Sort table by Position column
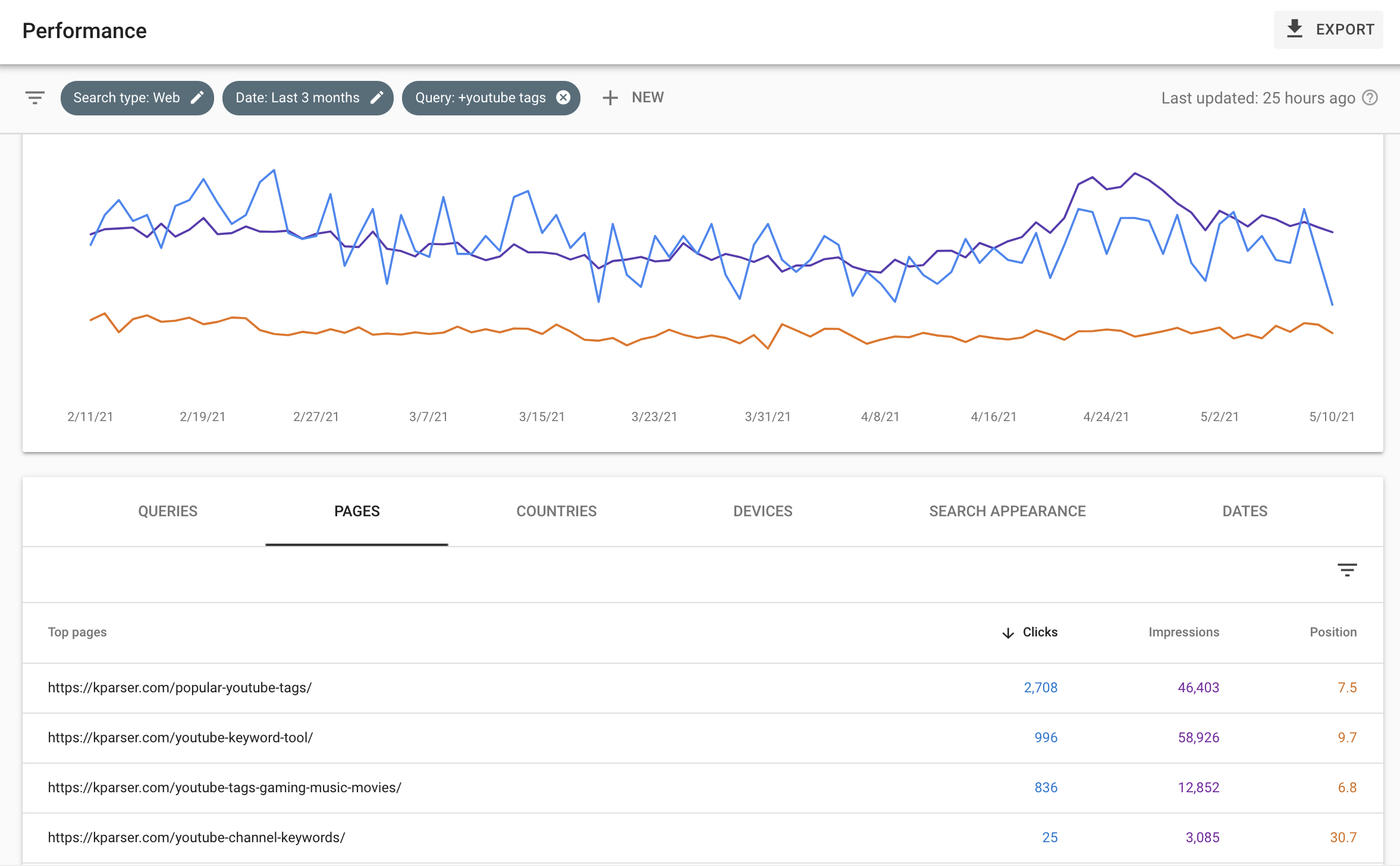 coord(1333,632)
